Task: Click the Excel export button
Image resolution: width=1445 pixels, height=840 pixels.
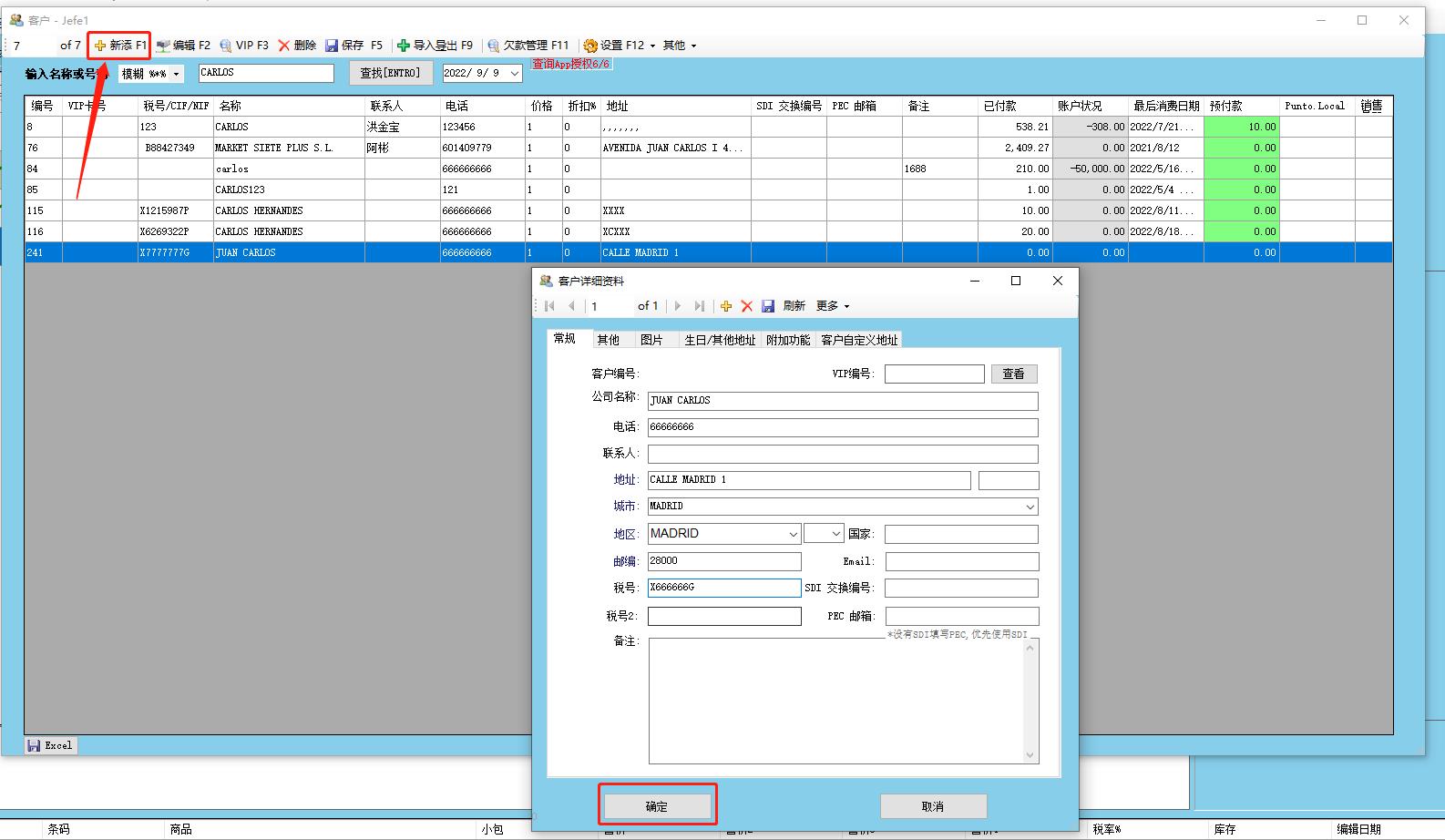Action: click(50, 745)
